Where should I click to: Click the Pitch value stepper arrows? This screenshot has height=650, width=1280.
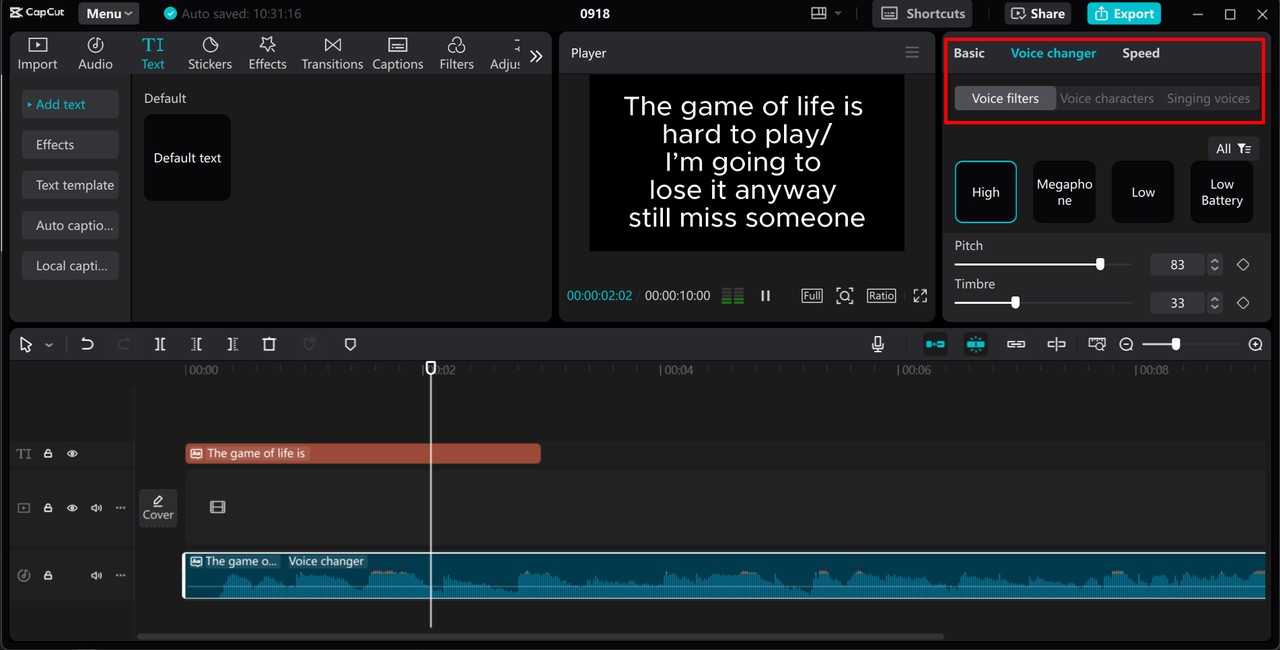coord(1215,265)
